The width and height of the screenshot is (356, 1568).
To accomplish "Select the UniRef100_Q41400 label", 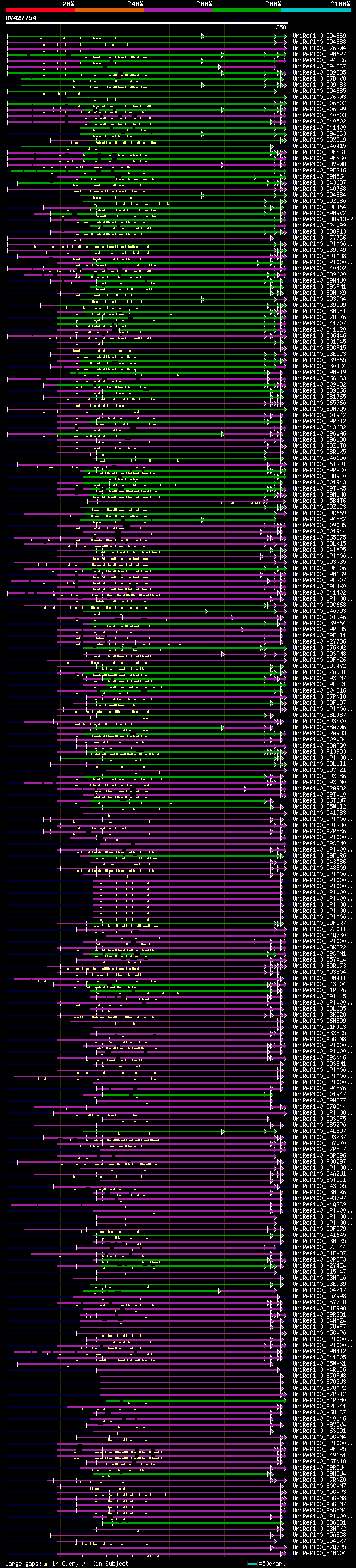I will tap(319, 127).
